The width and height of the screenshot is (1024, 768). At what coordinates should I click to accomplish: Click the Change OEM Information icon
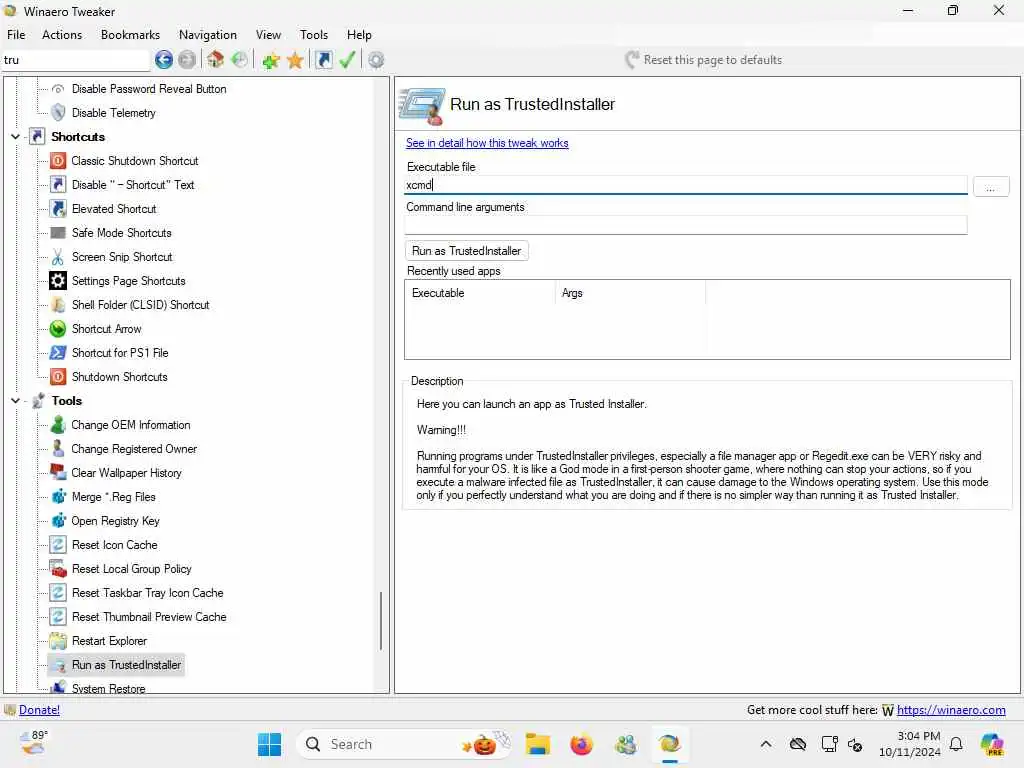tap(58, 425)
